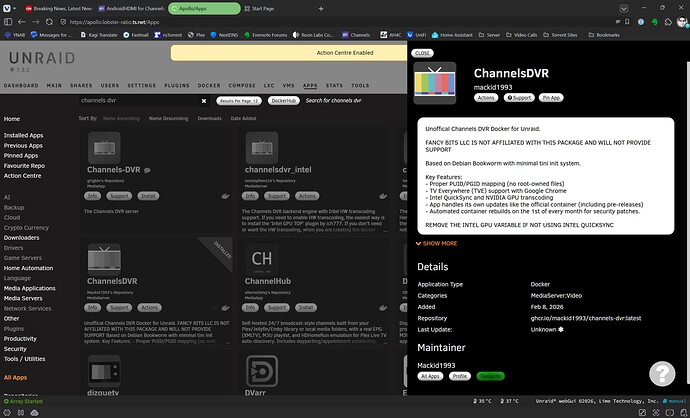Toggle the browser side panel icon
The height and width of the screenshot is (418, 690).
point(8,22)
